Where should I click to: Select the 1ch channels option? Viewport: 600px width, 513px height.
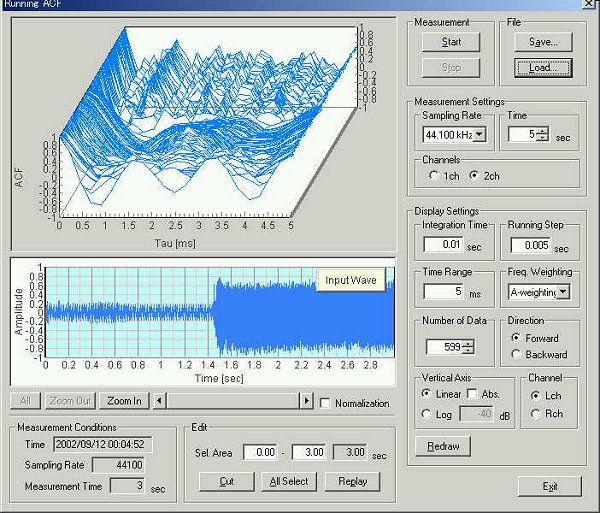click(433, 175)
